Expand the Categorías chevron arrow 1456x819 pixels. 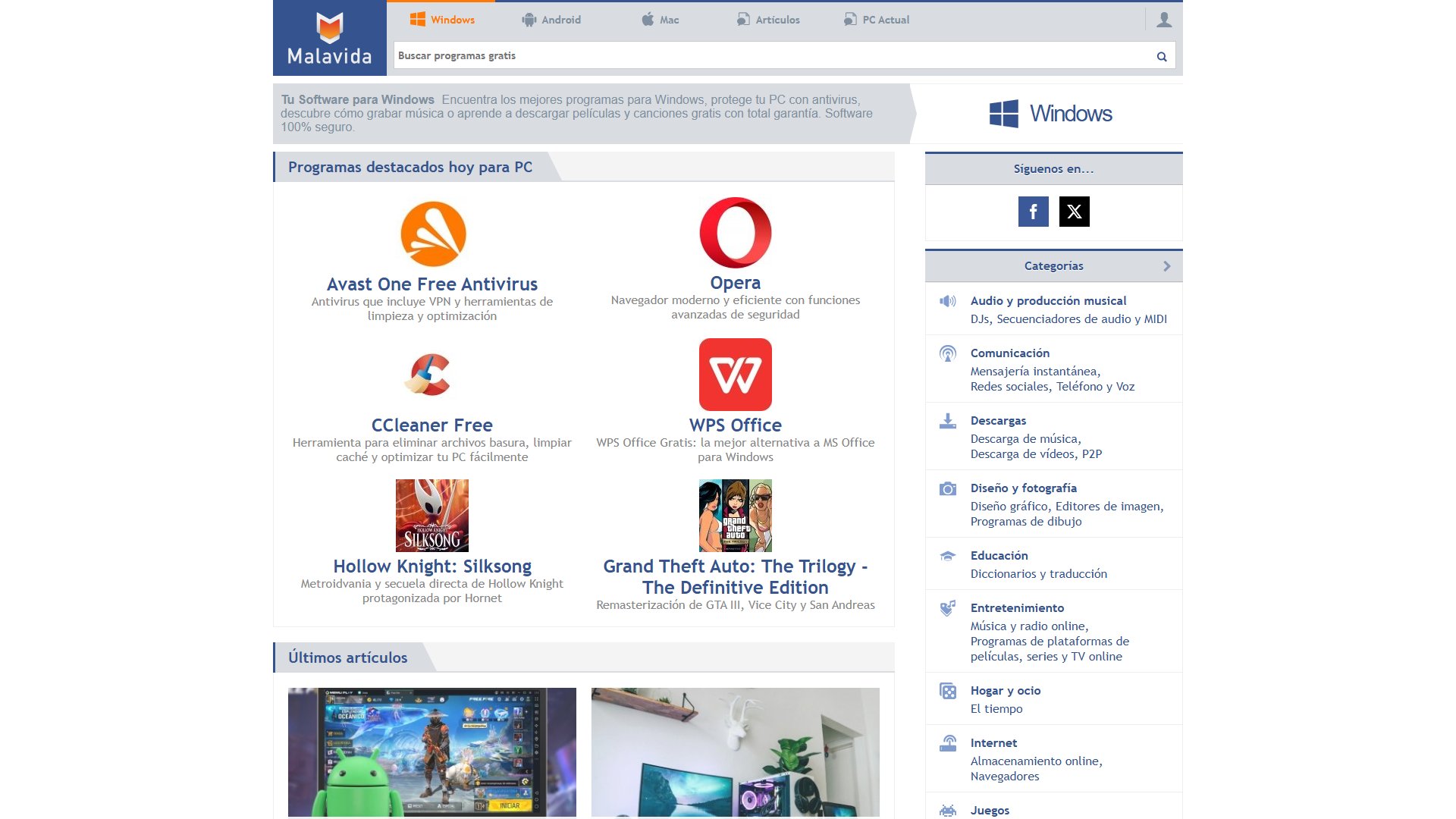click(x=1166, y=266)
